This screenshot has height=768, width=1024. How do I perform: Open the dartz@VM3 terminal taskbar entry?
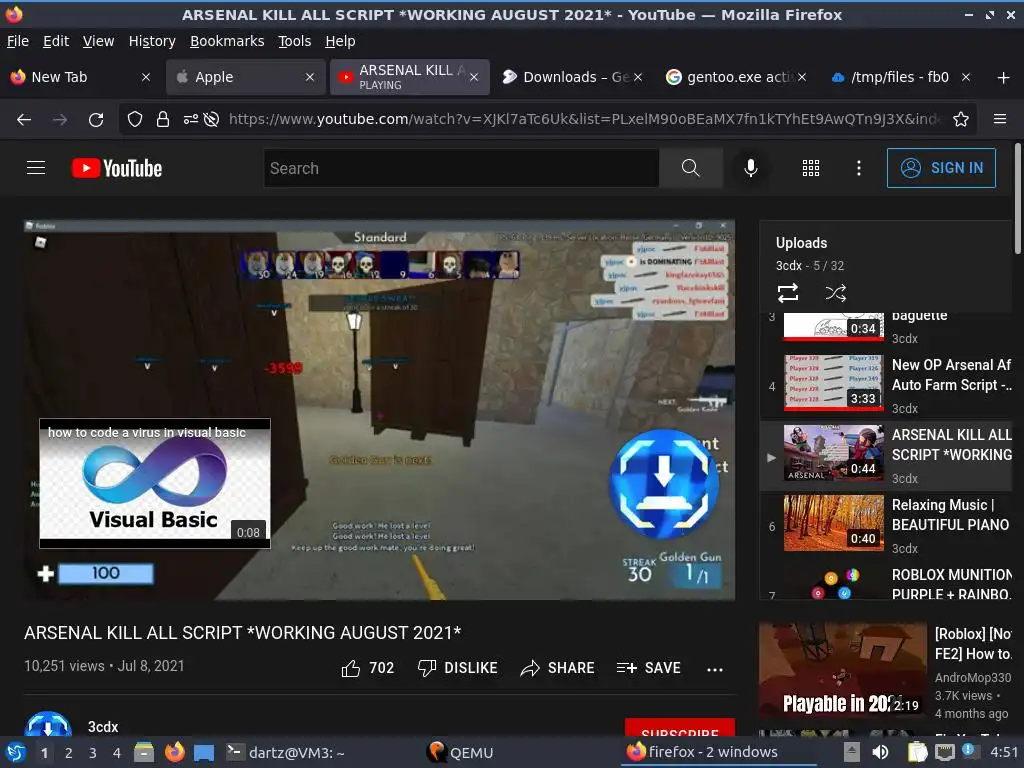285,752
